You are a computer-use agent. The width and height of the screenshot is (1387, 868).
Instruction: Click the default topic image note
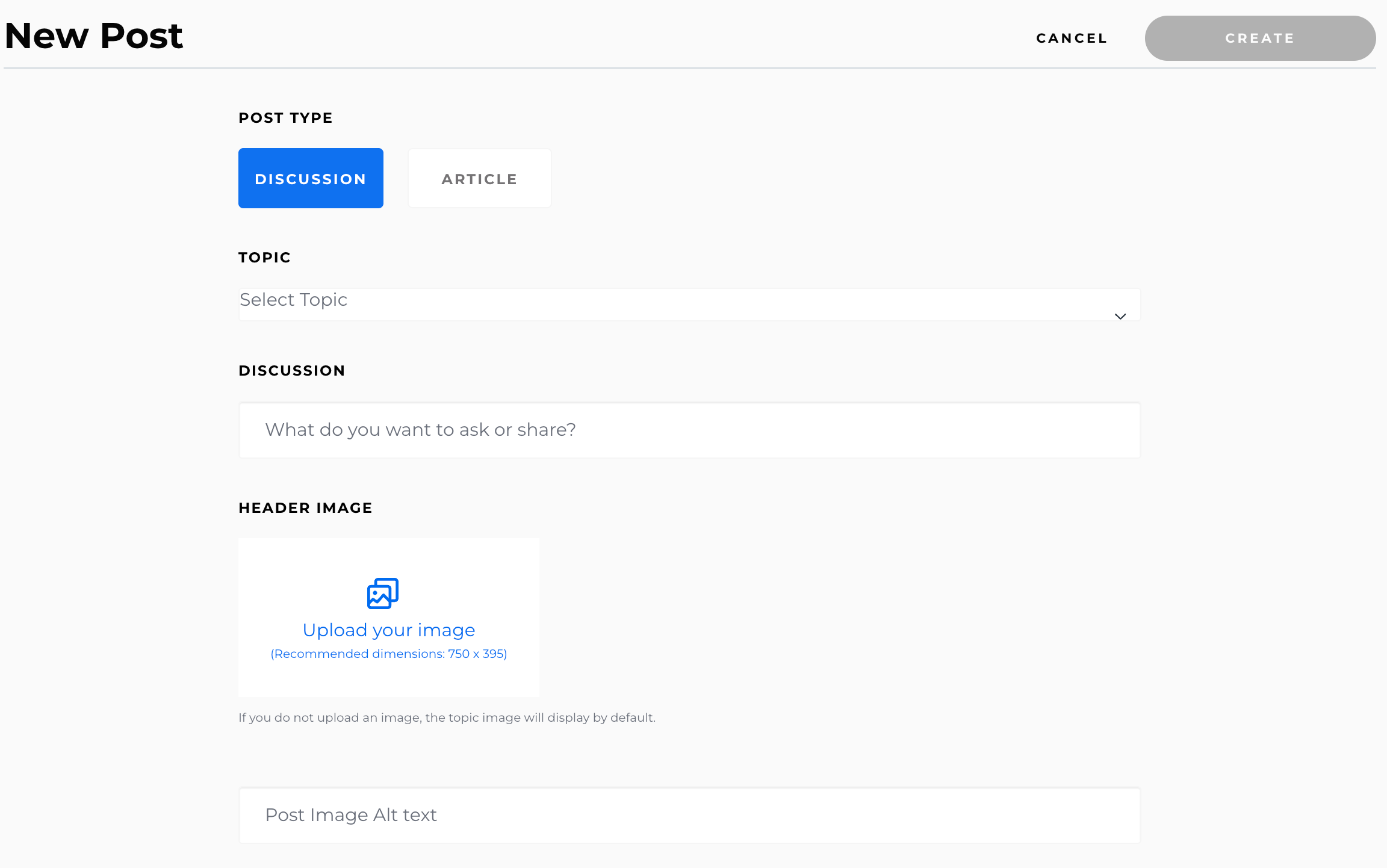click(447, 718)
